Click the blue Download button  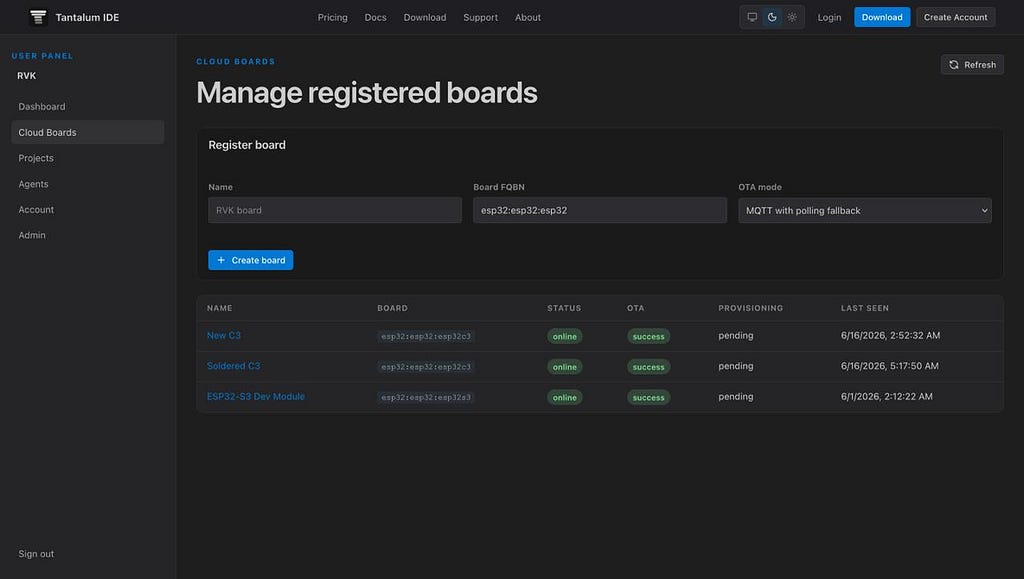(x=882, y=17)
